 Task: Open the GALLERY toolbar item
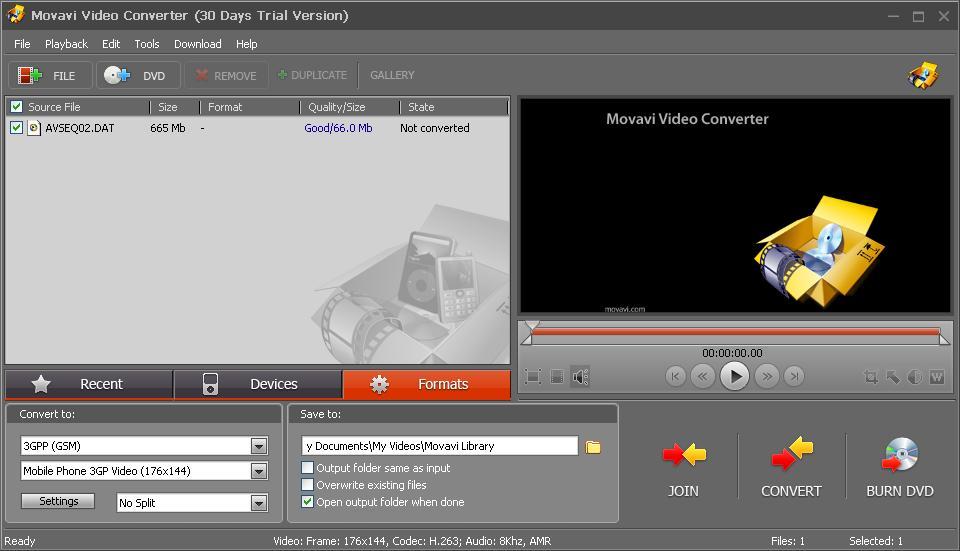tap(392, 75)
